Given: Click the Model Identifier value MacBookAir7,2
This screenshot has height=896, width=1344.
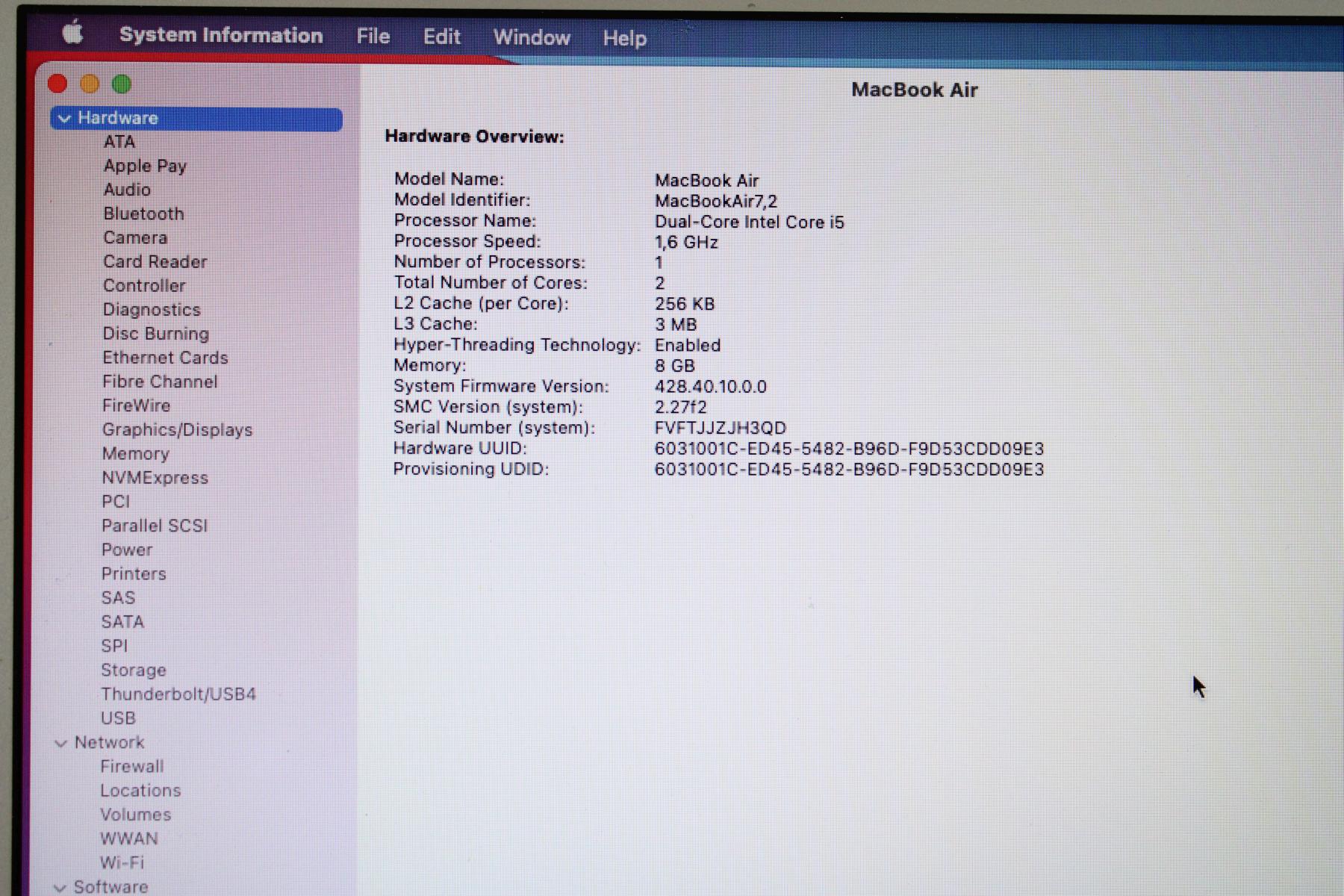Looking at the screenshot, I should tap(715, 202).
